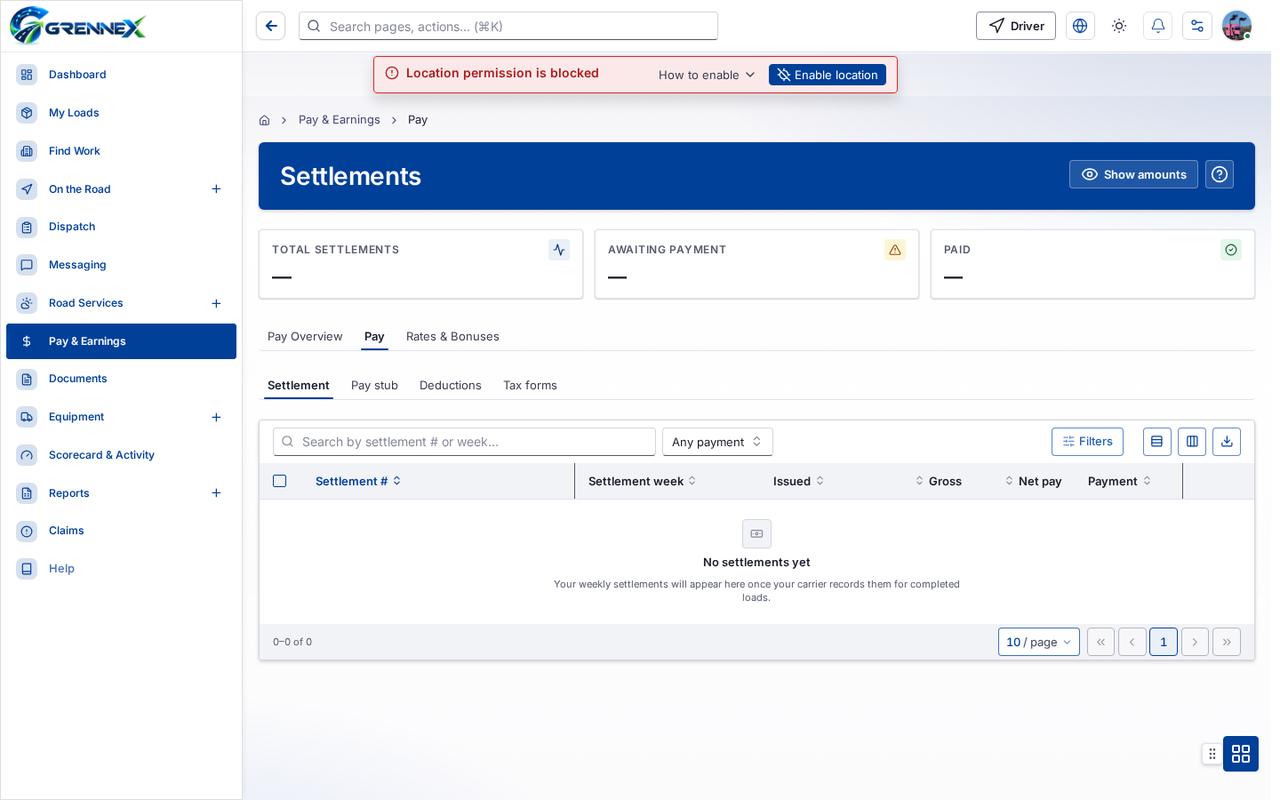Change the 10 / page size dropdown
This screenshot has width=1280, height=800.
point(1039,642)
